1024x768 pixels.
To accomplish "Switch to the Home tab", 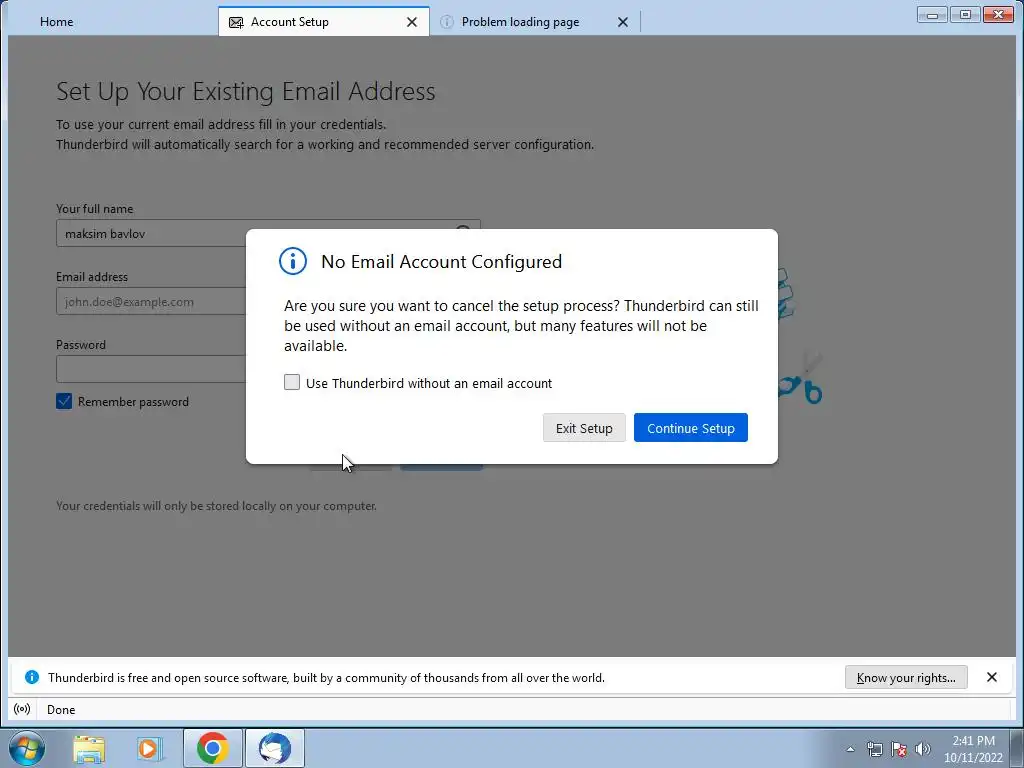I will (57, 22).
